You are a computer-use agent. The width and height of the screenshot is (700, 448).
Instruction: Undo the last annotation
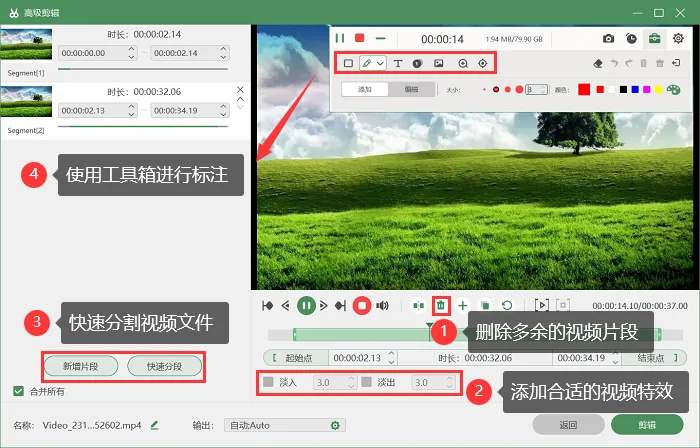pyautogui.click(x=614, y=63)
